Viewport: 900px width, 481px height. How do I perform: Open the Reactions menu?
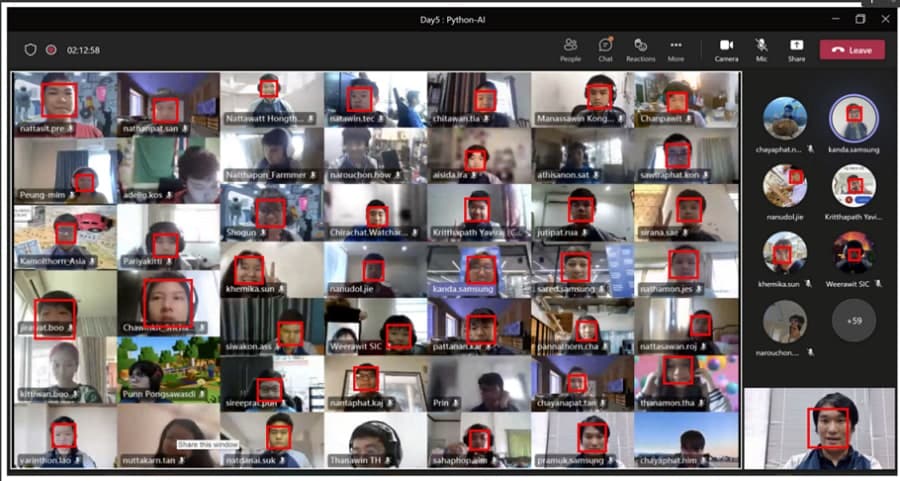(x=640, y=49)
